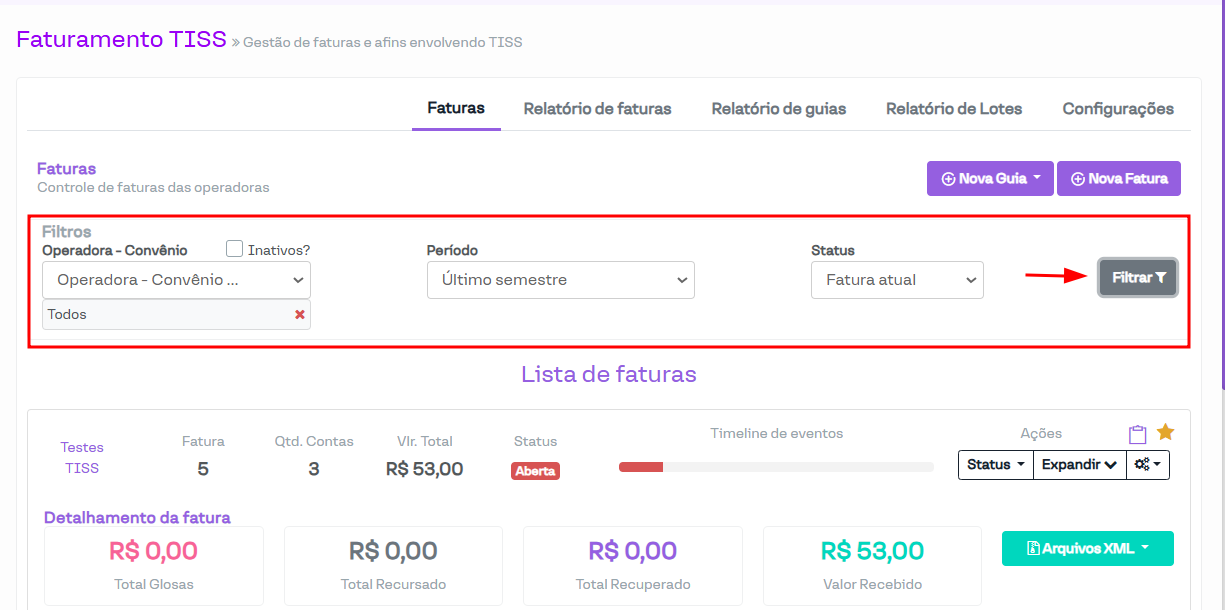
Task: Click the Filtrar funnel button
Action: (x=1138, y=278)
